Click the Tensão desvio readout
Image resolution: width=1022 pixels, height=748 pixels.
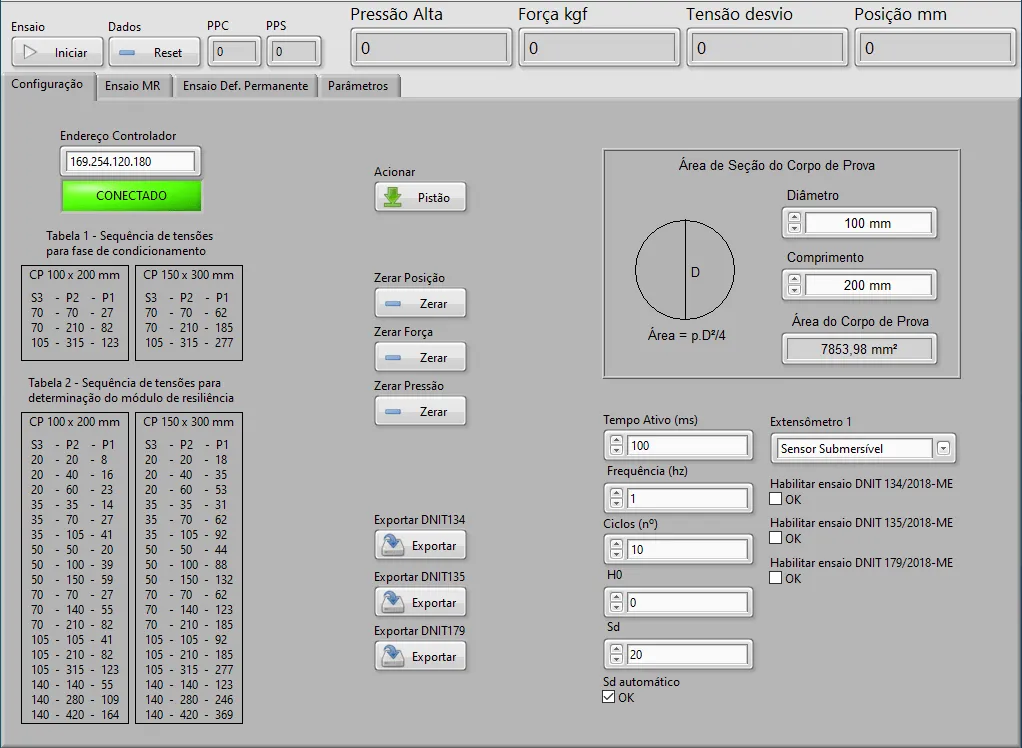[x=767, y=48]
